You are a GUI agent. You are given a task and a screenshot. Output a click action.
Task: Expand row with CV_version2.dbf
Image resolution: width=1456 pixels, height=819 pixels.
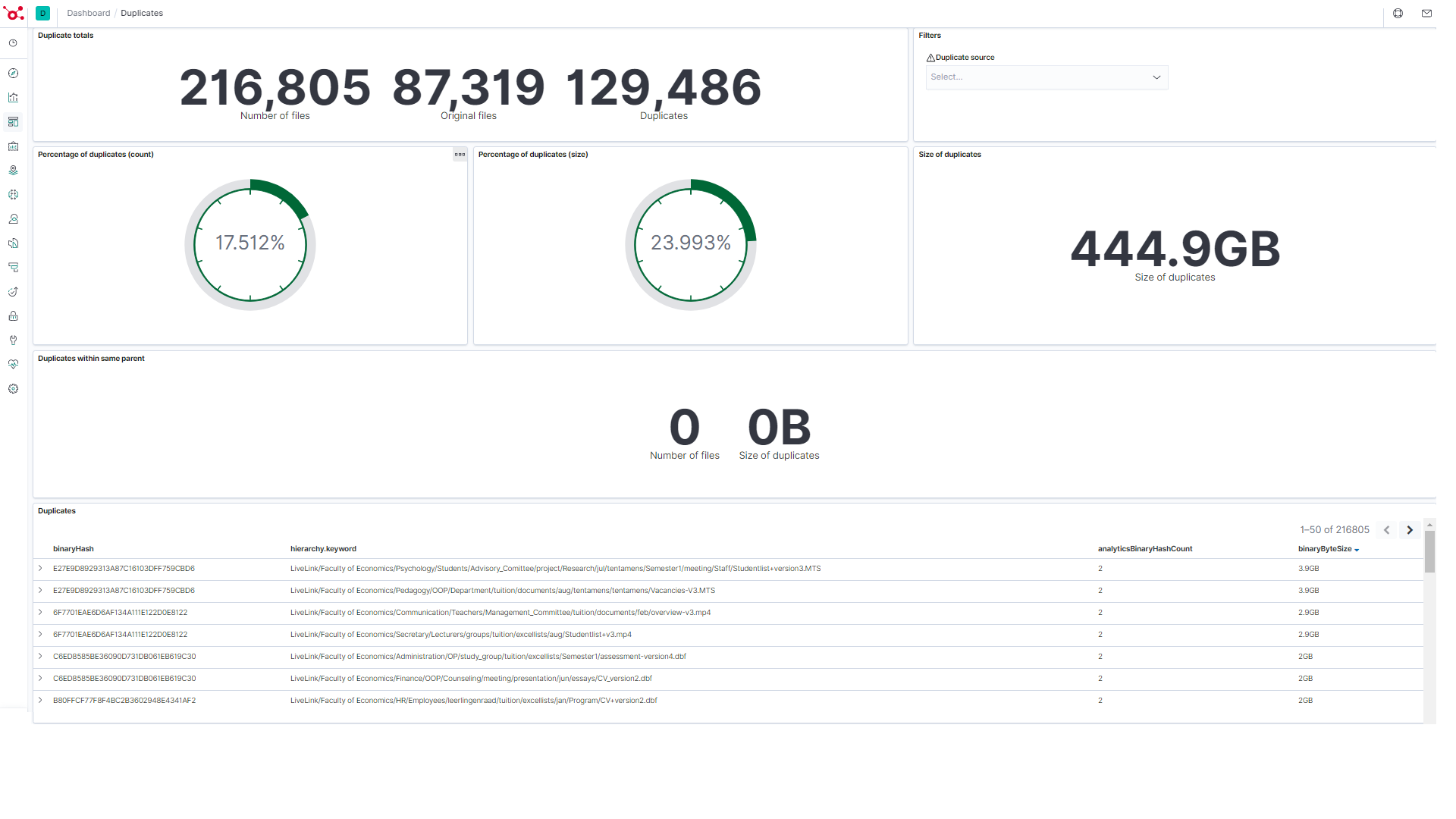pyautogui.click(x=40, y=679)
